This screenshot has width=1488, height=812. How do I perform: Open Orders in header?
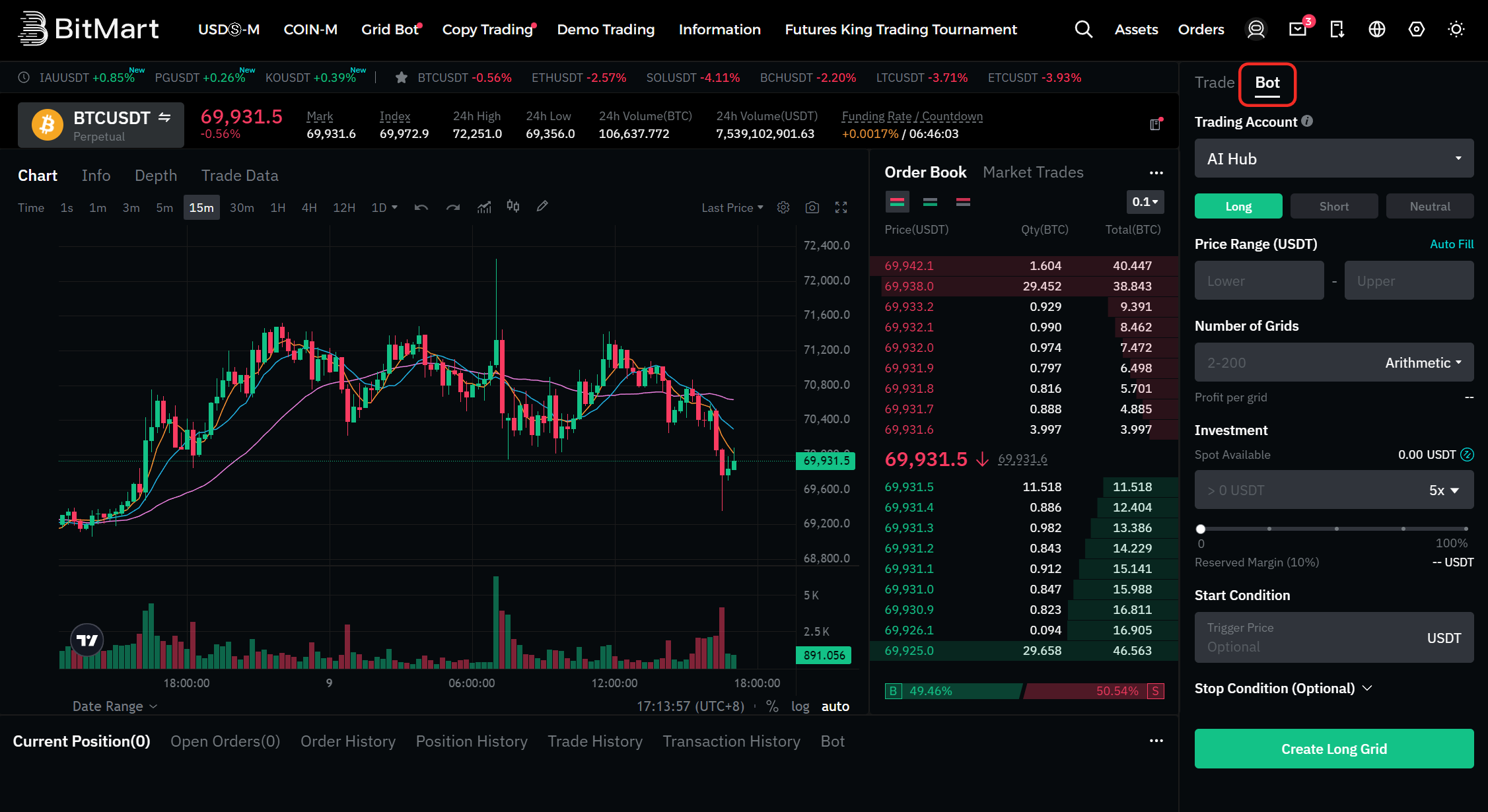click(x=1201, y=29)
